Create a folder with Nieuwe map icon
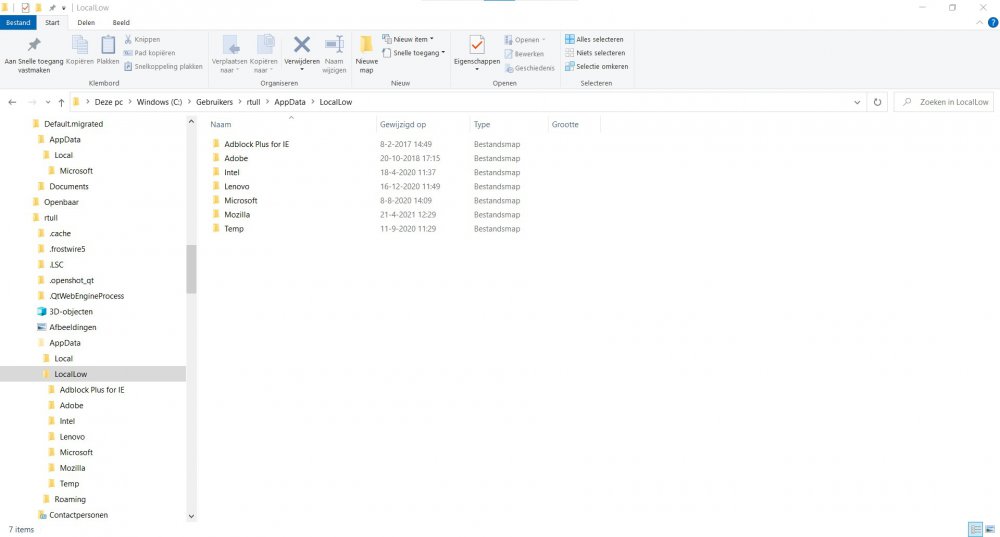Image resolution: width=1000 pixels, height=537 pixels. pos(366,50)
